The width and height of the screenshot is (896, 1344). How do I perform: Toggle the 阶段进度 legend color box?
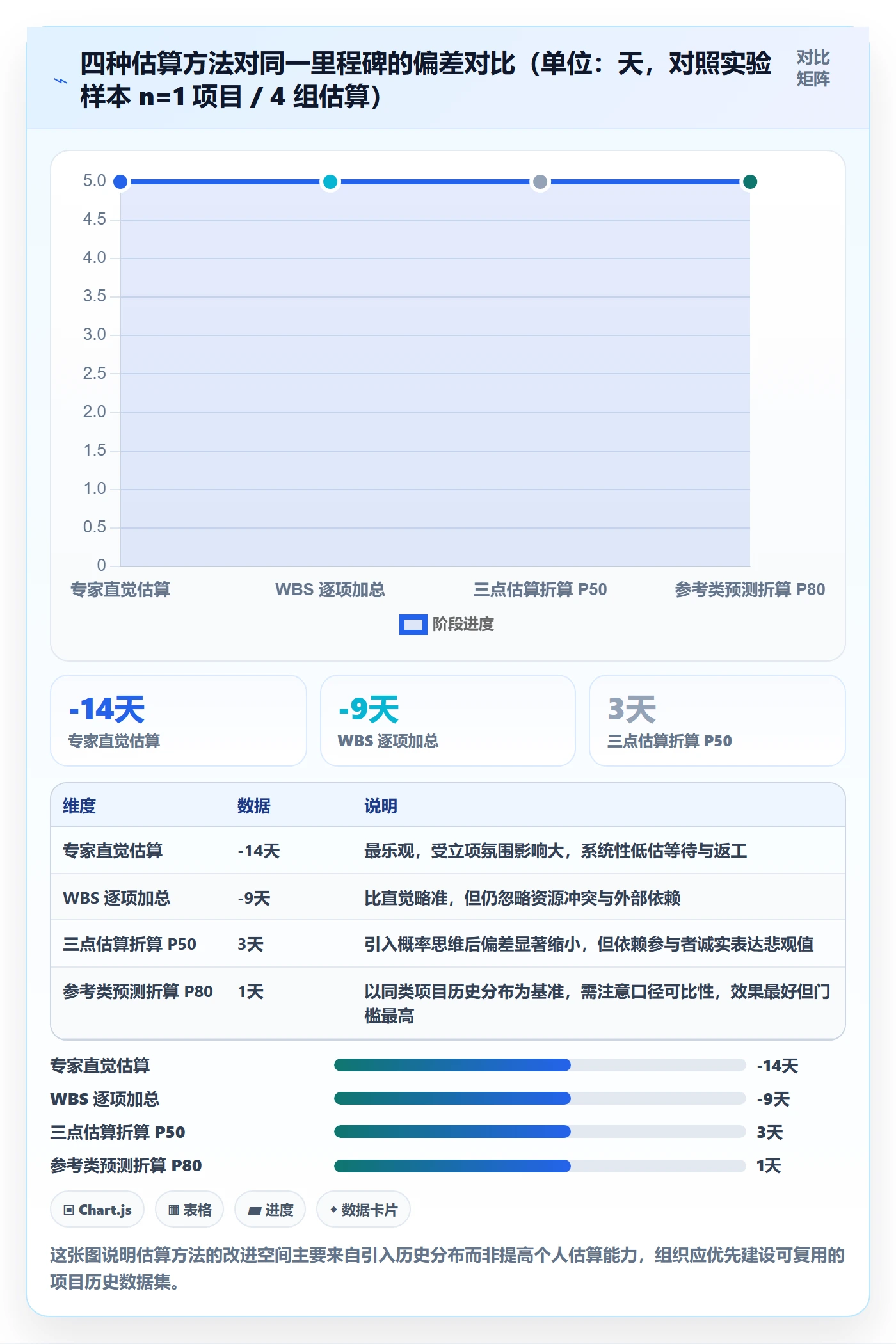pyautogui.click(x=413, y=624)
